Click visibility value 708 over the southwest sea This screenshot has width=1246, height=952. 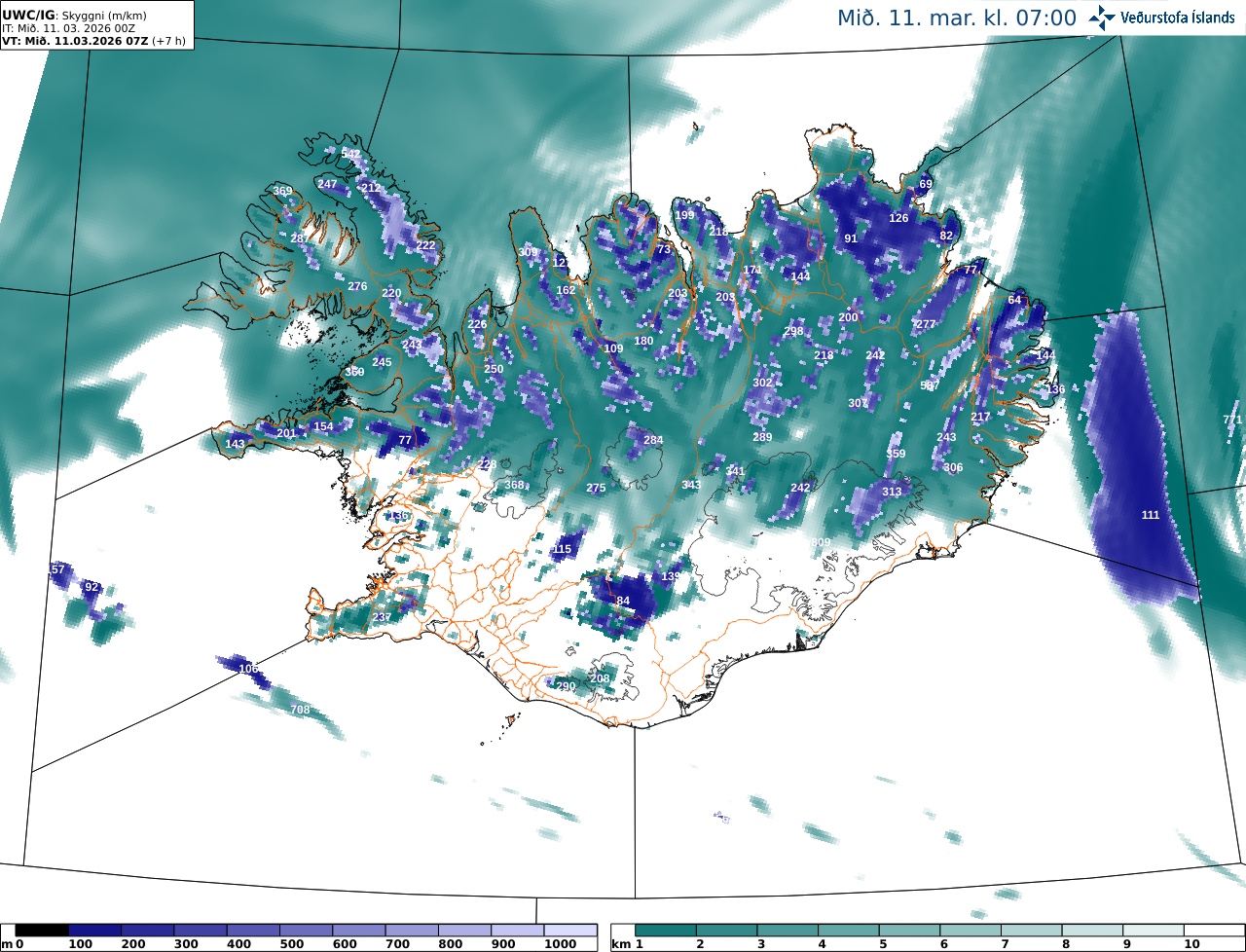[300, 710]
